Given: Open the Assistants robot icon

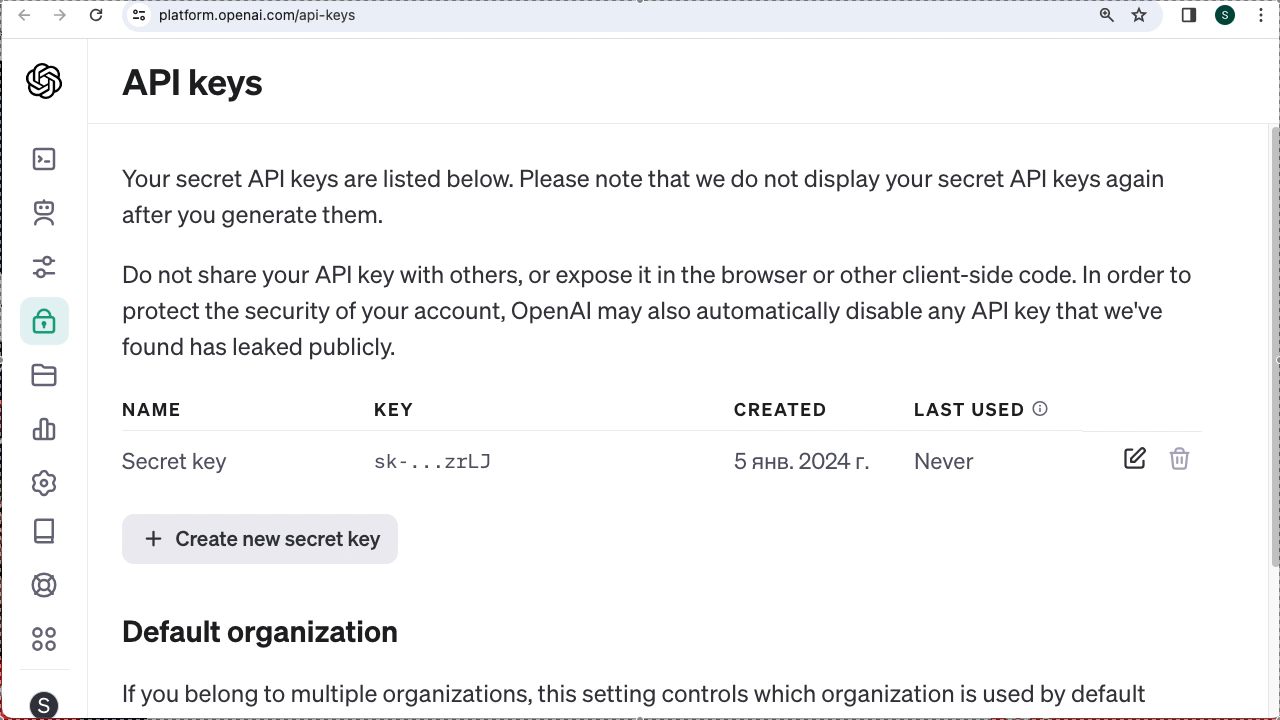Looking at the screenshot, I should (x=44, y=212).
